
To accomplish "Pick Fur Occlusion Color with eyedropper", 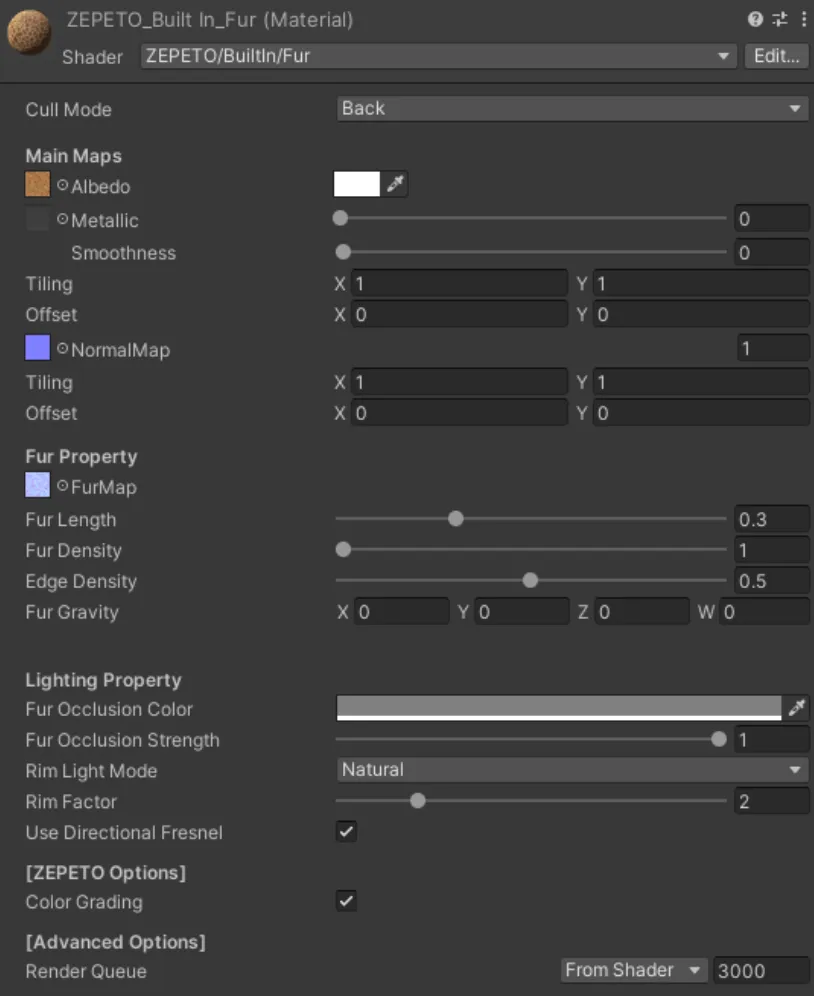I will coord(797,708).
